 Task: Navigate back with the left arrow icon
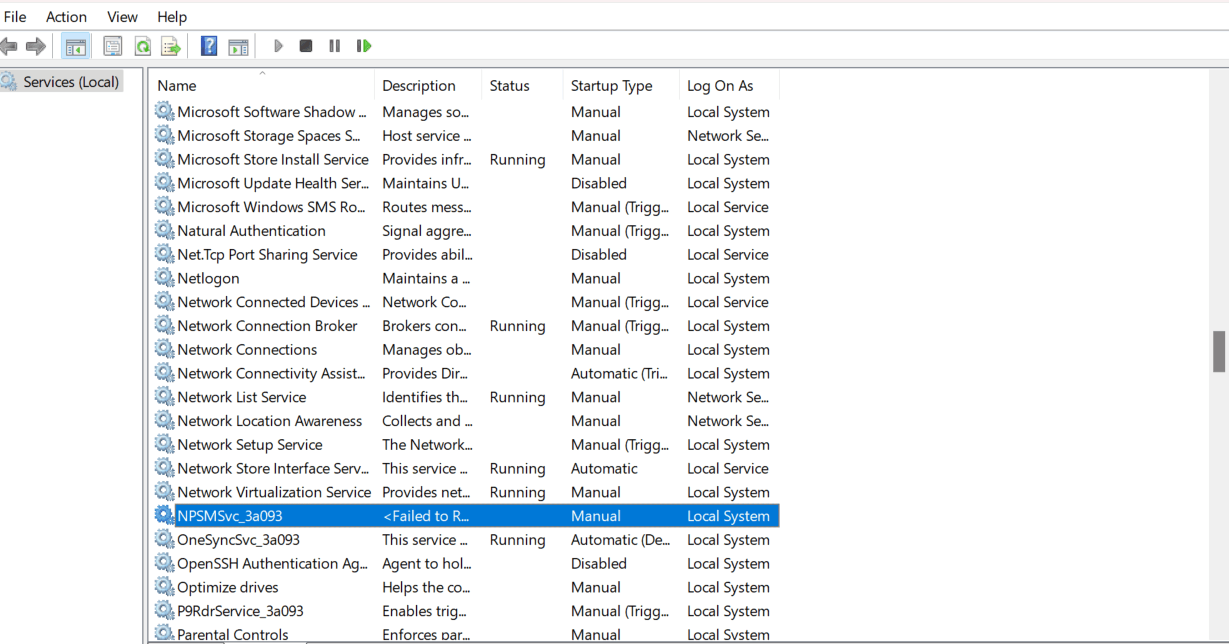click(9, 45)
